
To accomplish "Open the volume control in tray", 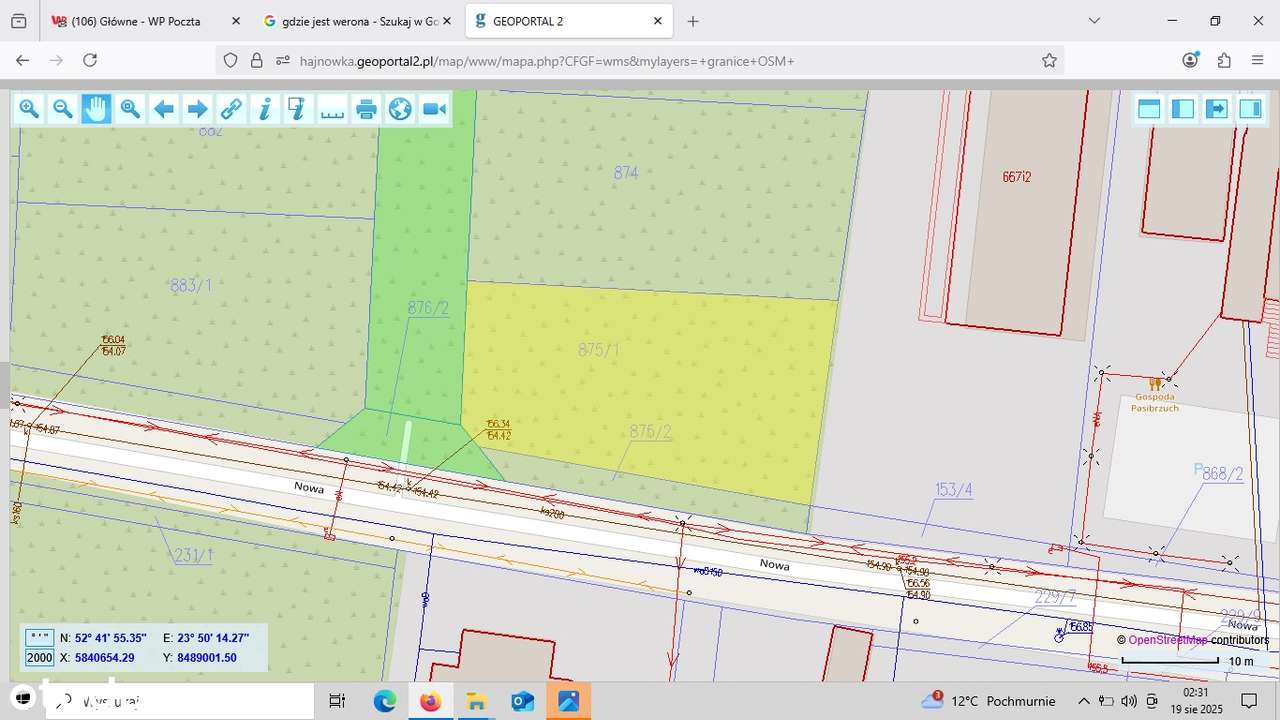I will tap(1129, 701).
